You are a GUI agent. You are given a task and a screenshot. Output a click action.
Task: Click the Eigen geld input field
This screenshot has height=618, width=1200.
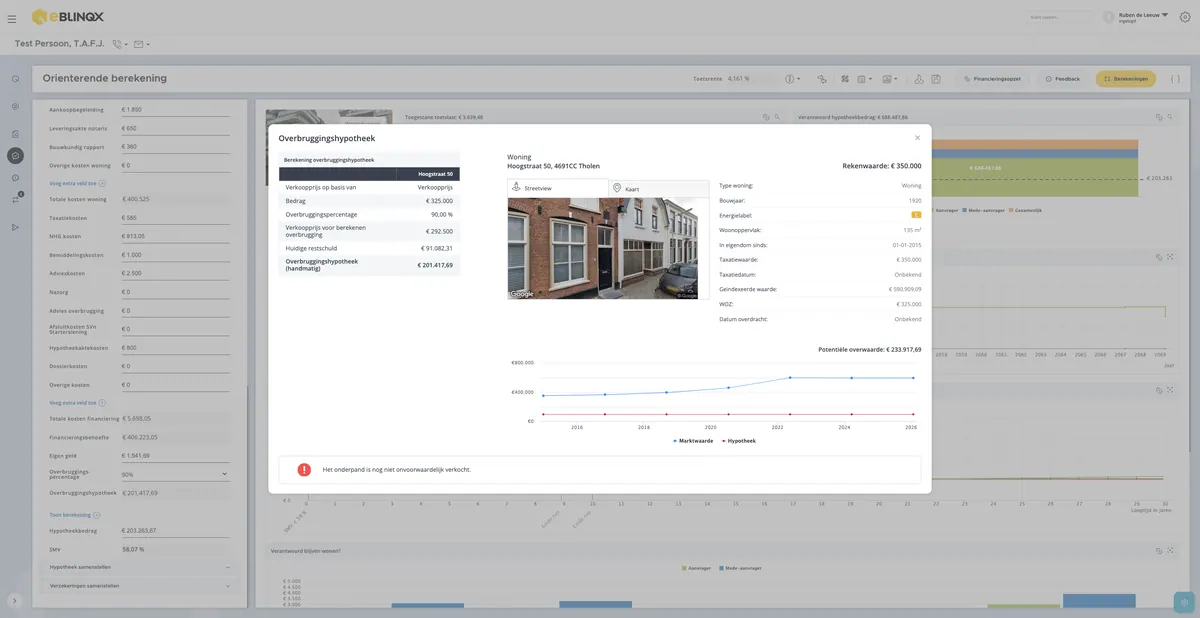click(175, 455)
